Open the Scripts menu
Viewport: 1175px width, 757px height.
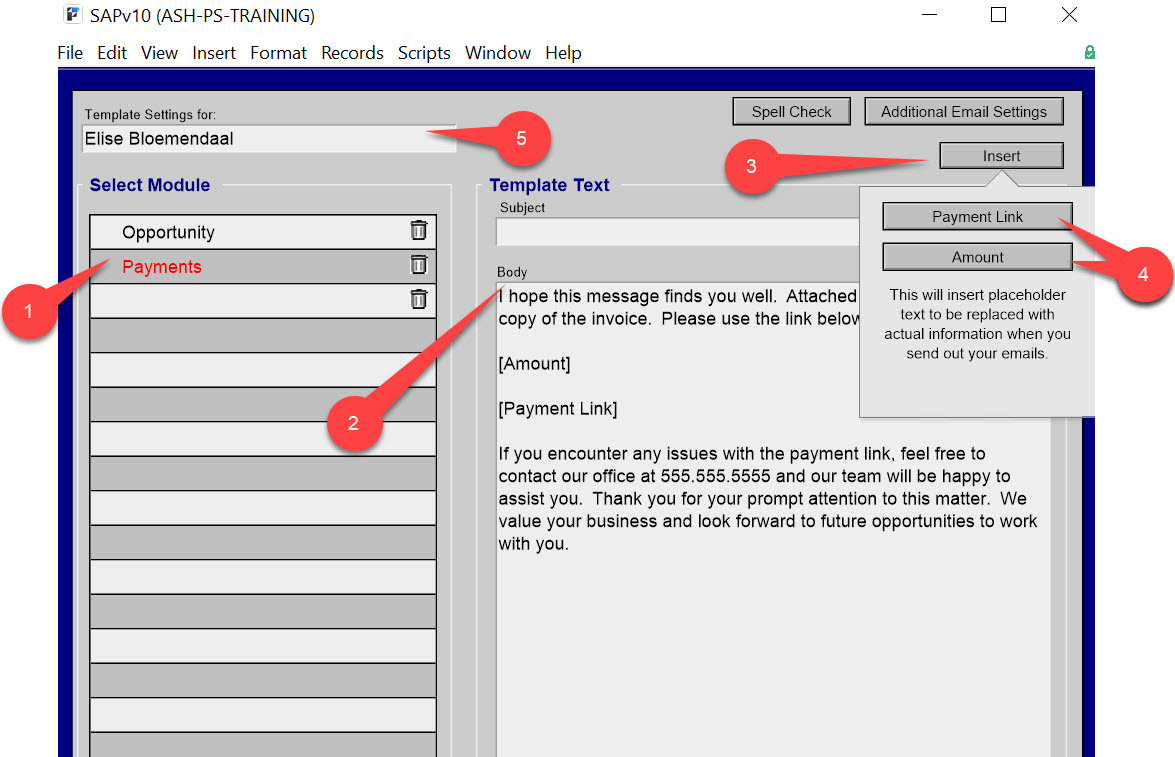click(x=424, y=53)
